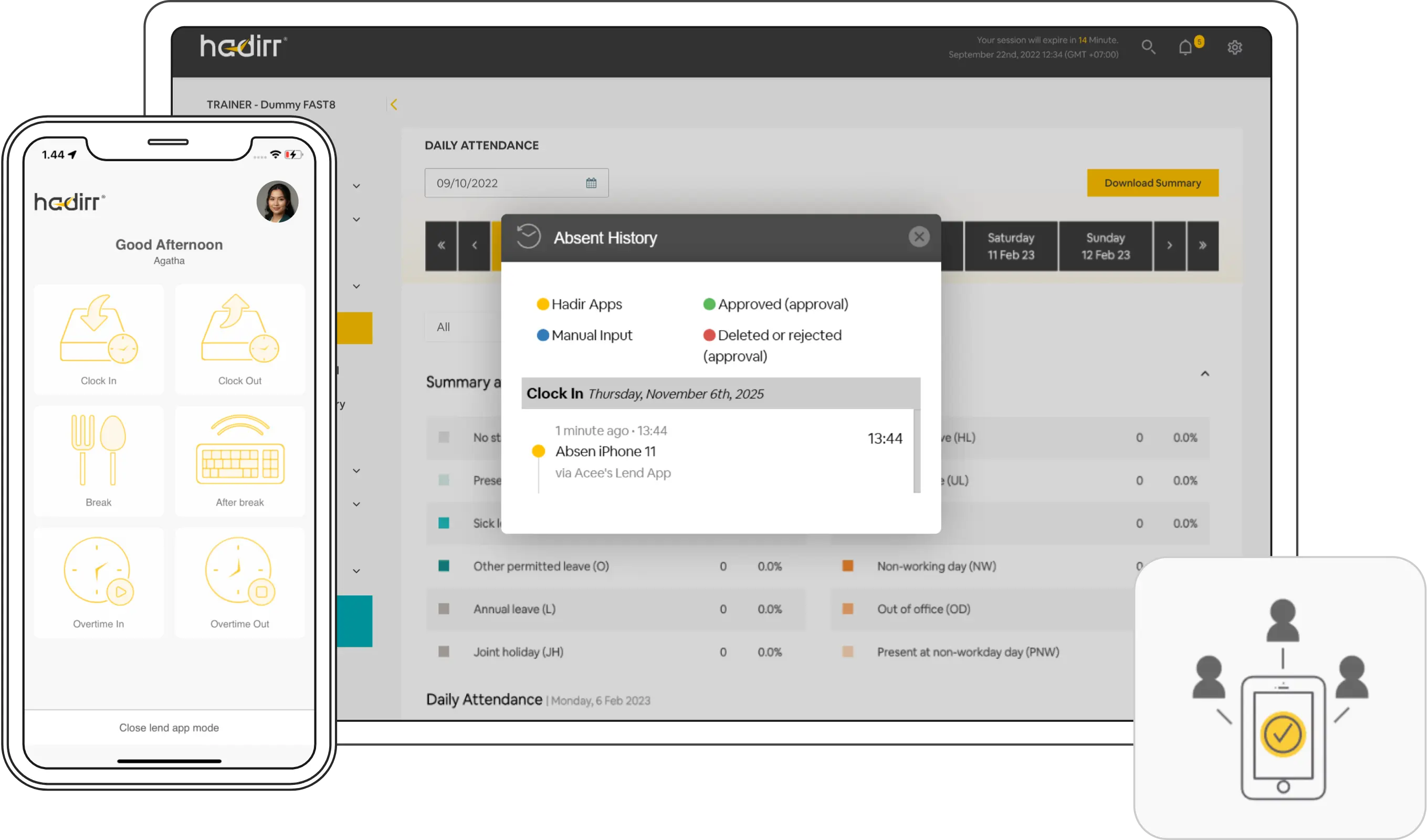This screenshot has height=840, width=1428.
Task: Open the notifications bell
Action: [1185, 48]
